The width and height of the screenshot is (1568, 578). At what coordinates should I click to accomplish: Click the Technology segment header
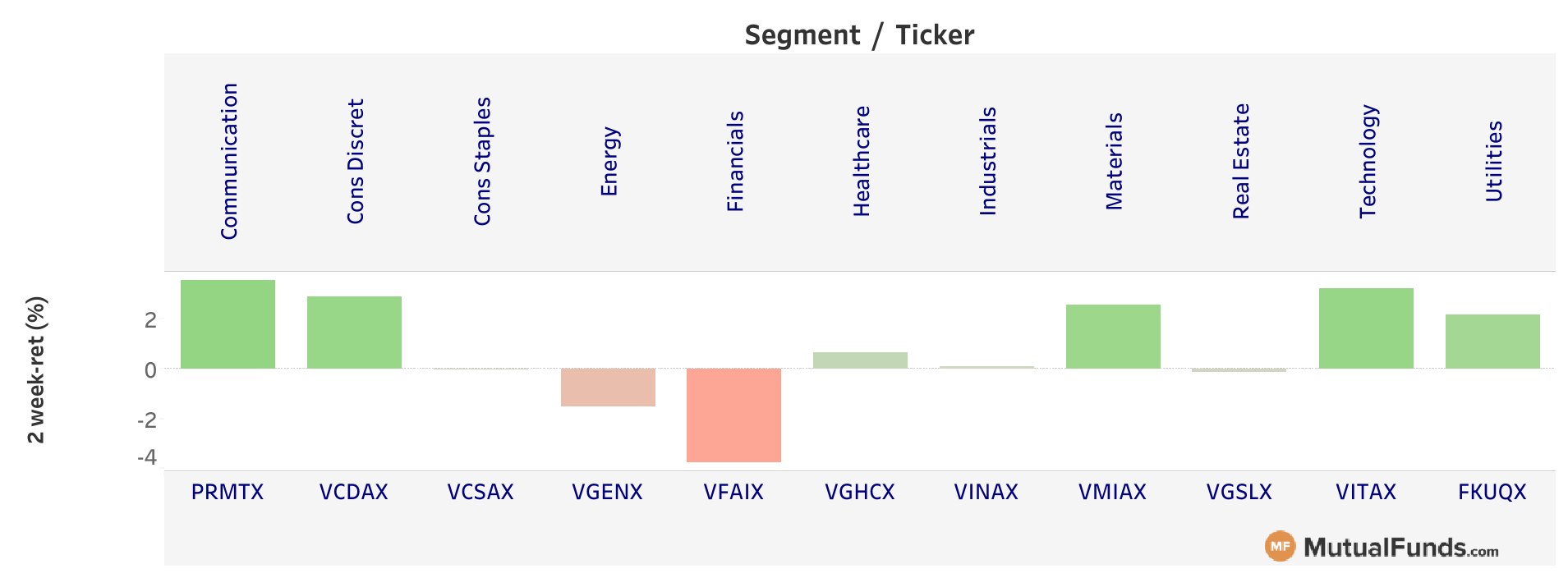[x=1368, y=161]
